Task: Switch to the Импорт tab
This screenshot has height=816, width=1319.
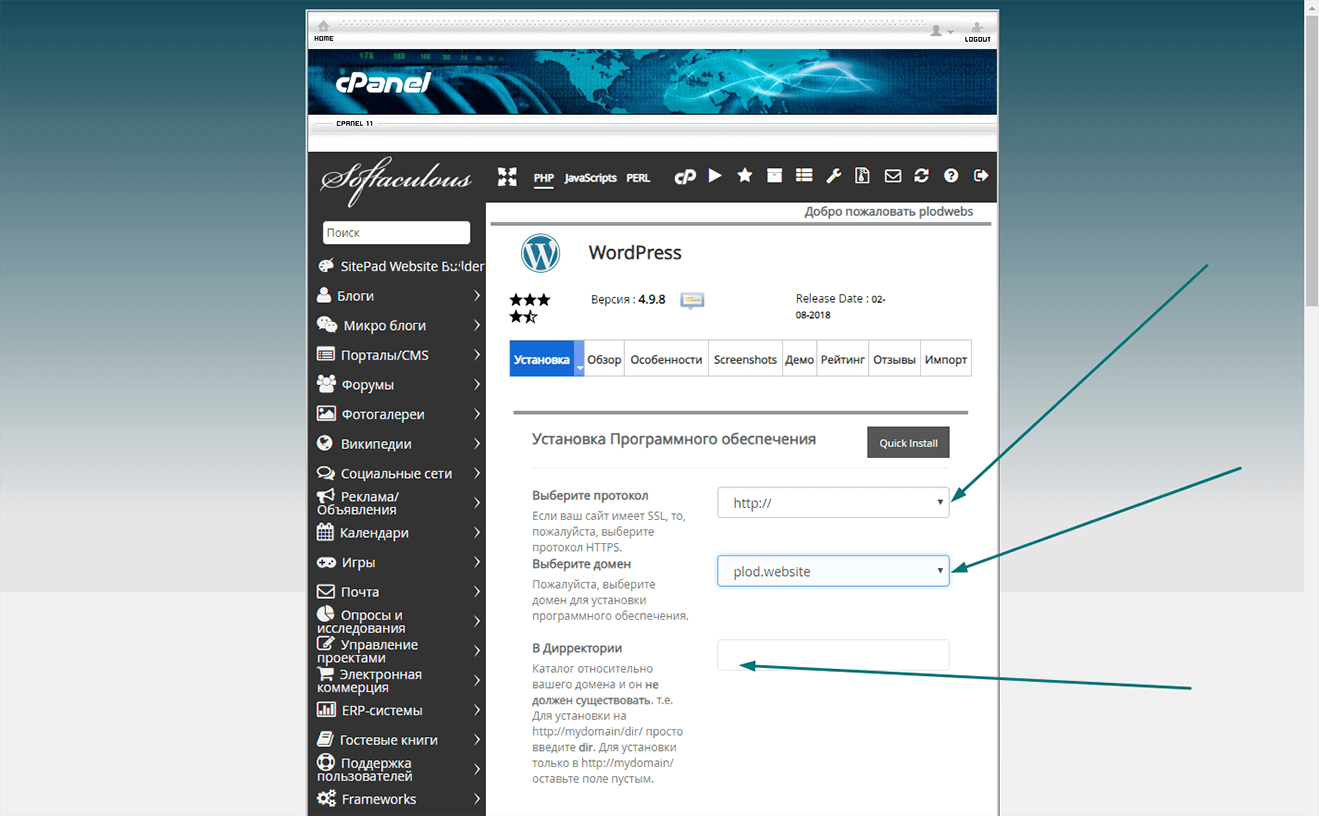Action: pyautogui.click(x=946, y=359)
